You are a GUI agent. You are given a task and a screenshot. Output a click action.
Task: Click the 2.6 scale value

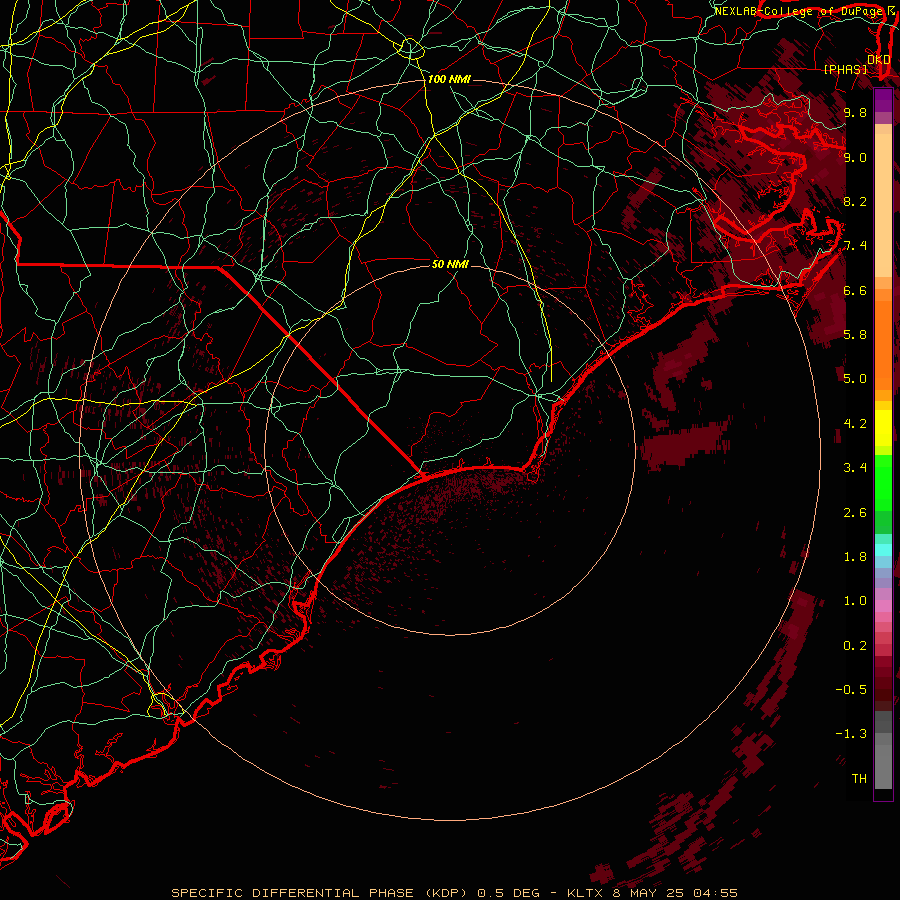[855, 513]
